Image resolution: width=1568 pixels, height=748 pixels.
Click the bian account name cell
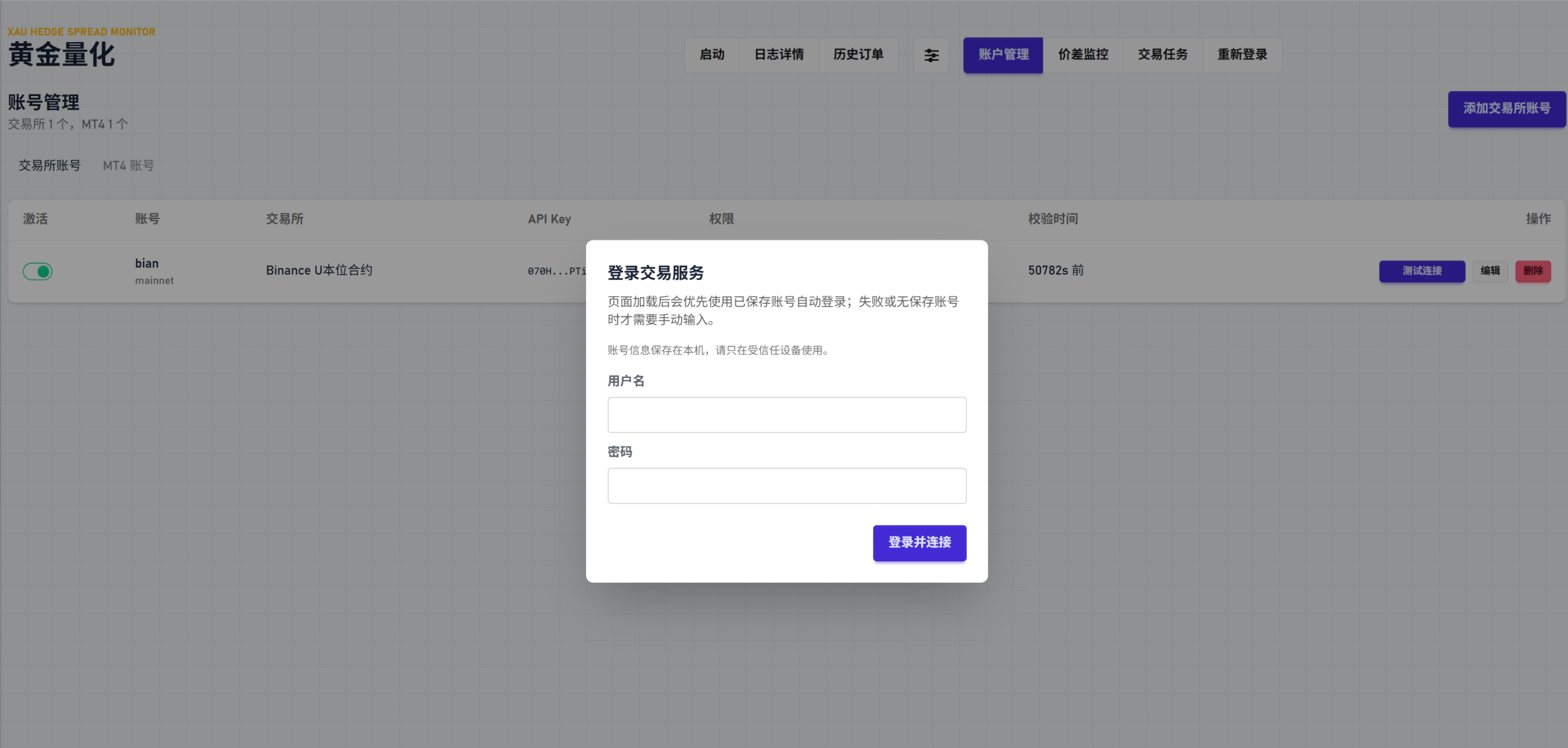[147, 264]
